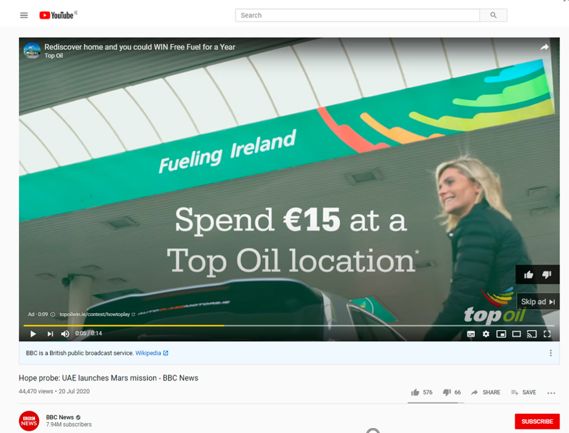
Task: Open more actions ellipsis beside SAVE
Action: tap(551, 393)
